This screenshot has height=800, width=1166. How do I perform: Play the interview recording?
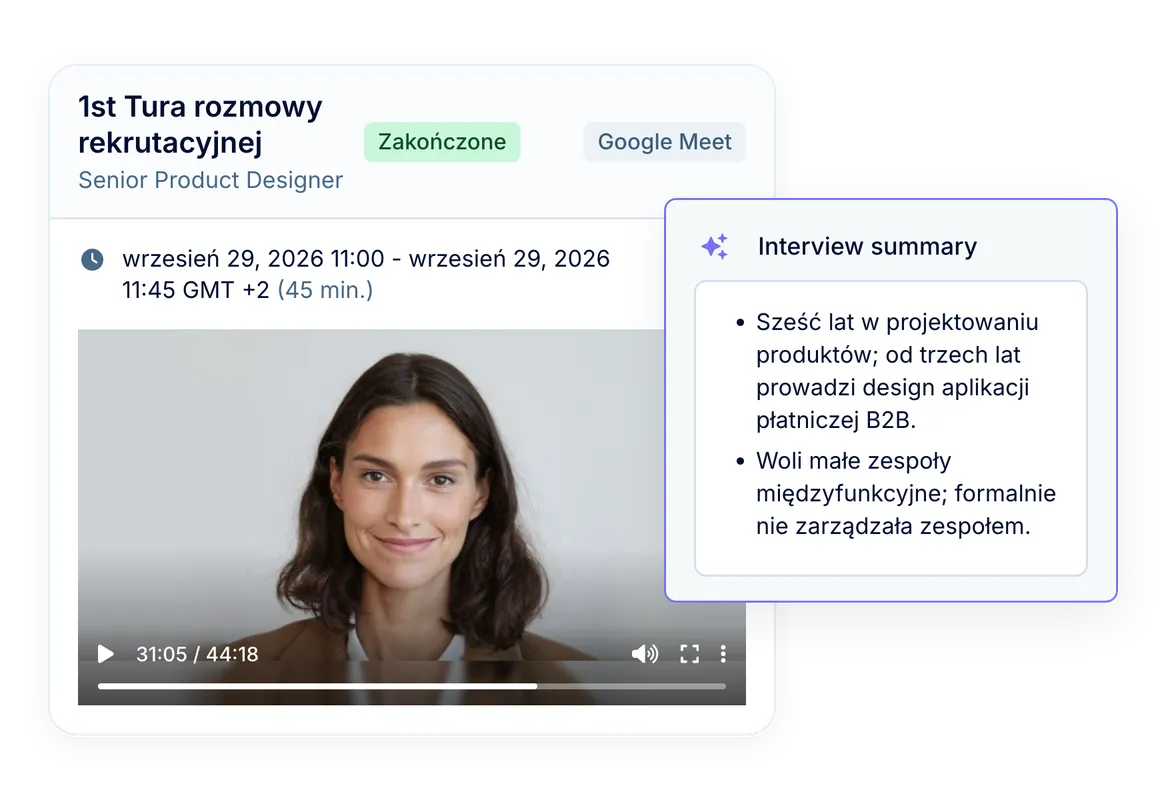point(106,654)
